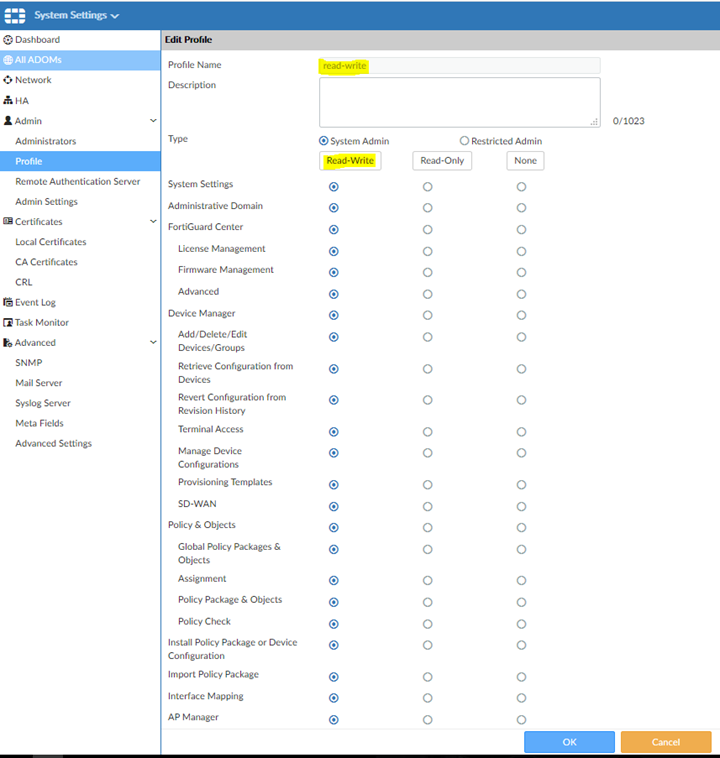
Task: Click the Event Log icon in sidebar
Action: coord(8,302)
